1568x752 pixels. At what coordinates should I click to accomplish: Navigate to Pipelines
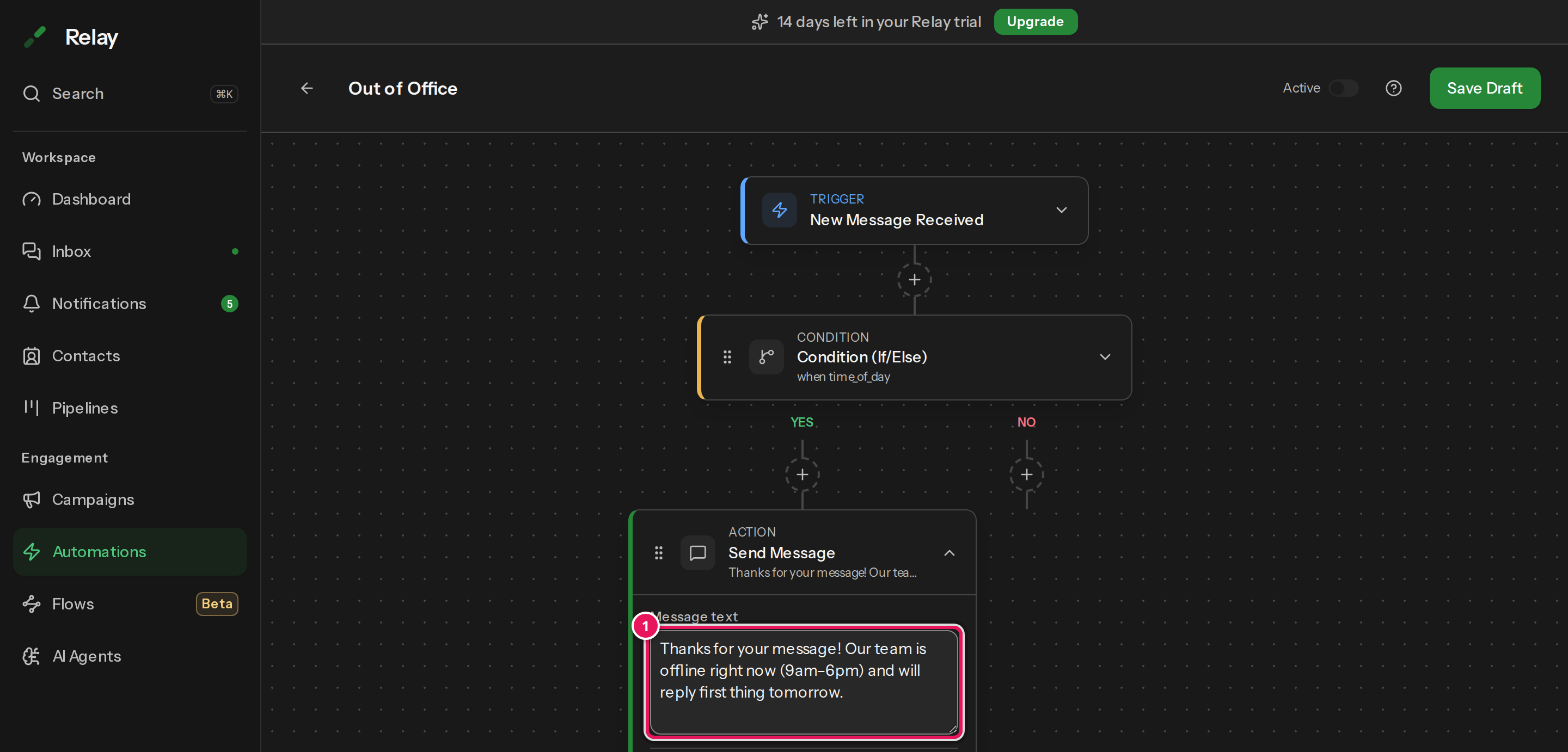pos(130,408)
